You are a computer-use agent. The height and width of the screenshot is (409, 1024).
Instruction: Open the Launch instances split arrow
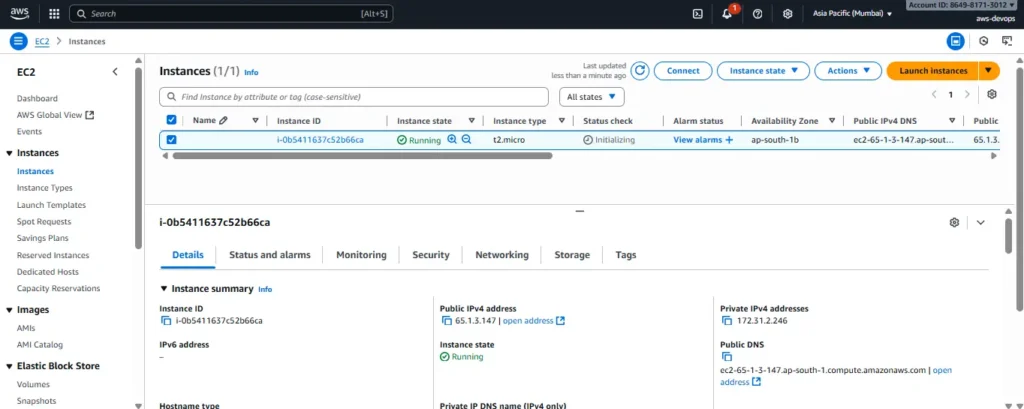click(989, 71)
